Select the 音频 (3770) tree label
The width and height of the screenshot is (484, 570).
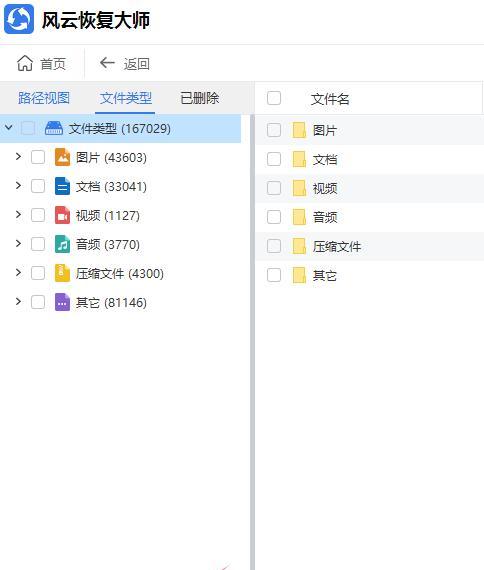tap(108, 245)
